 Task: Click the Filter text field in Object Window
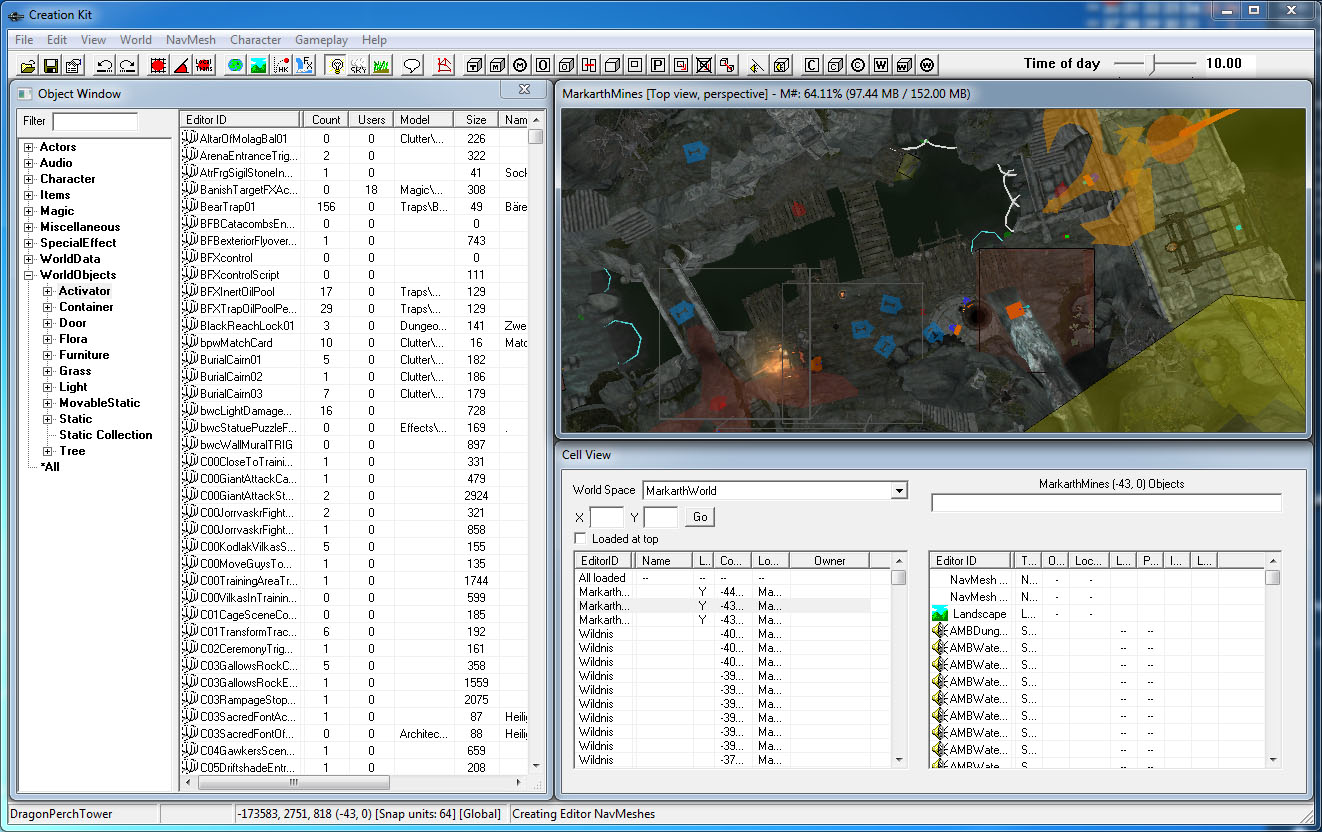95,121
